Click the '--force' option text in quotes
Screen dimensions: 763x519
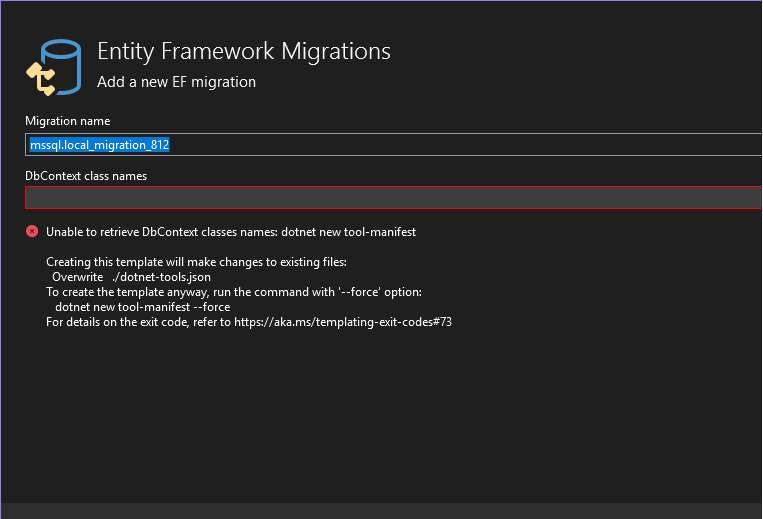tap(364, 292)
